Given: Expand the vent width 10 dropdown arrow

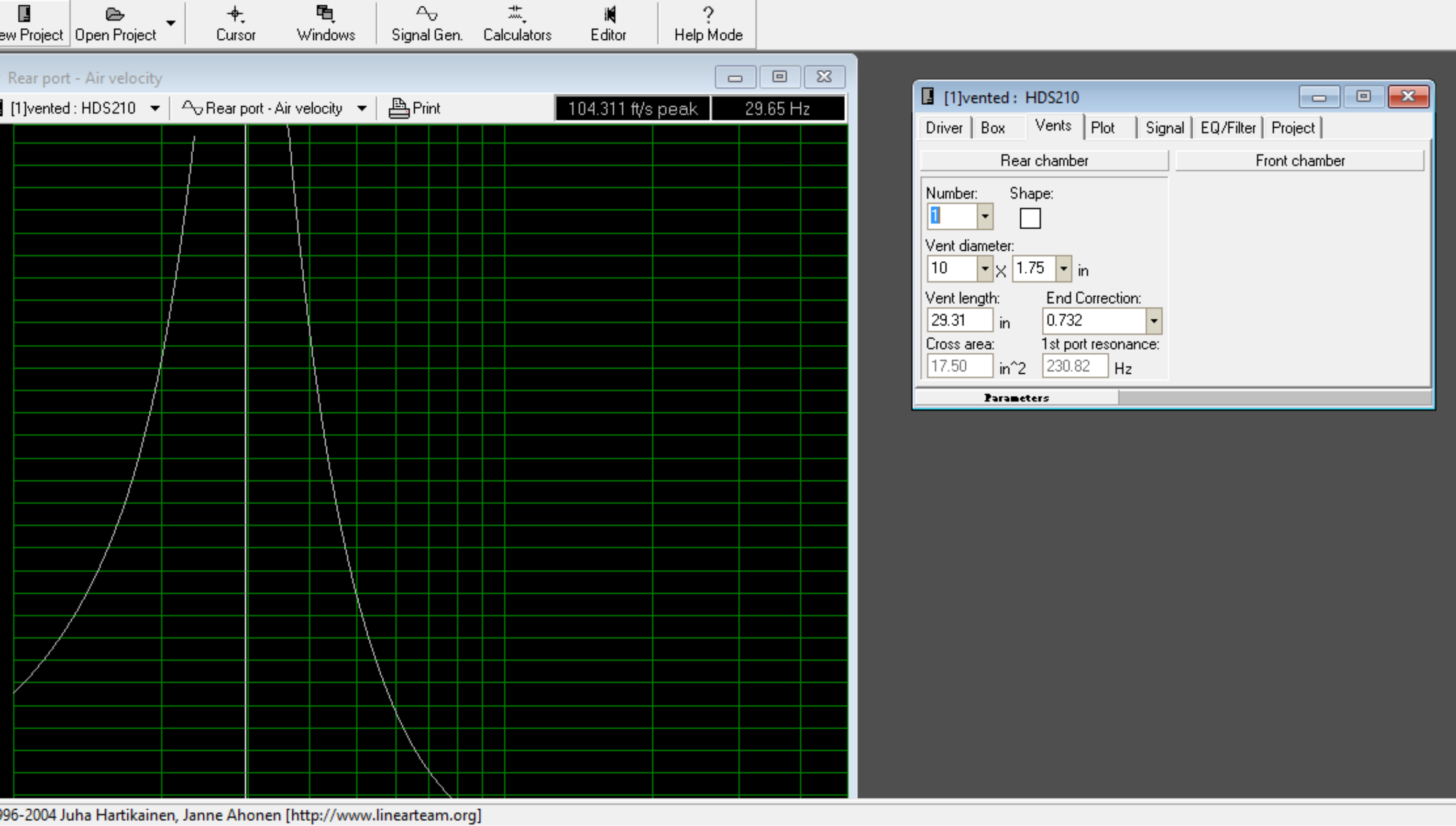Looking at the screenshot, I should click(985, 269).
